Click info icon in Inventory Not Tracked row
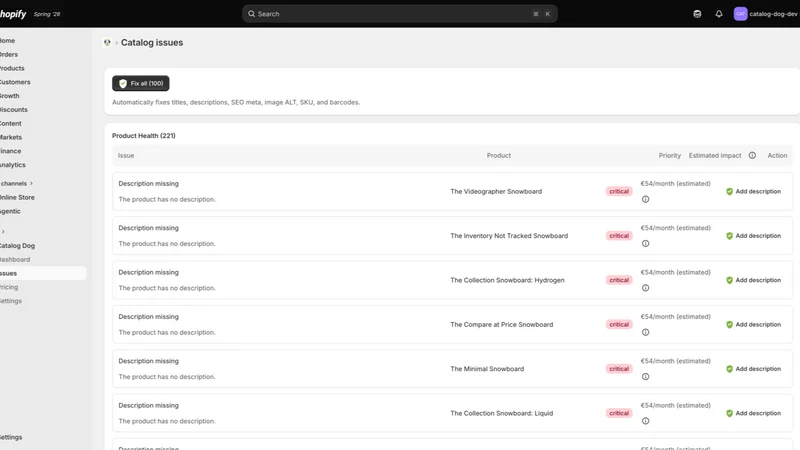The width and height of the screenshot is (800, 450). (x=645, y=244)
